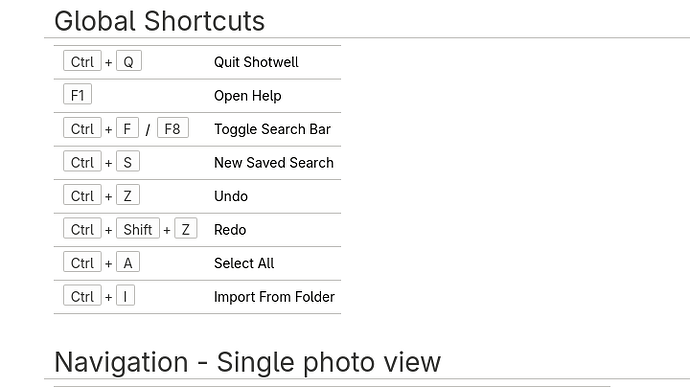Click the Select All label
Viewport: 690px width, 387px height.
244,263
